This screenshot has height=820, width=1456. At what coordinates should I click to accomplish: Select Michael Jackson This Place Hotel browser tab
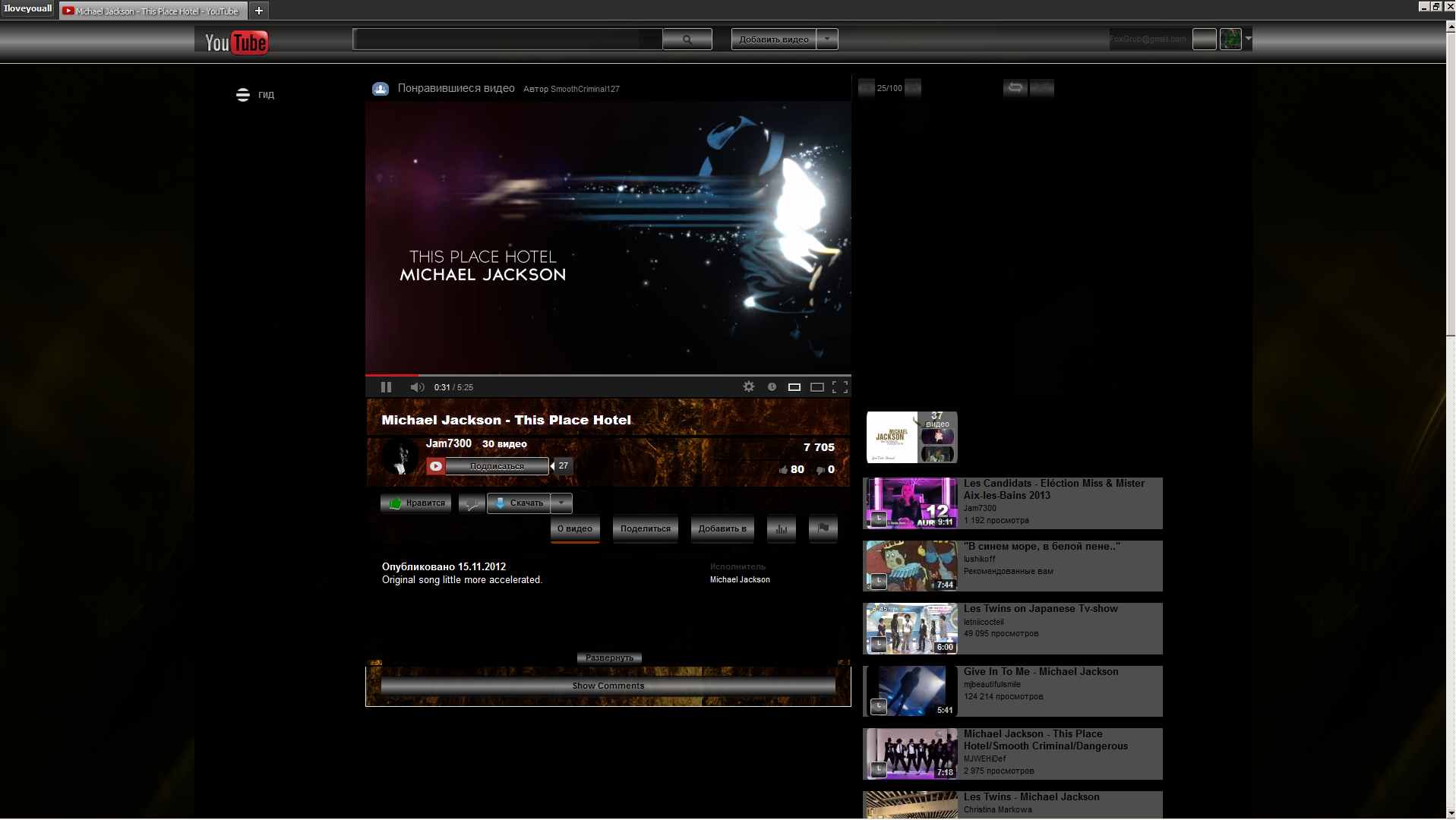tap(153, 11)
